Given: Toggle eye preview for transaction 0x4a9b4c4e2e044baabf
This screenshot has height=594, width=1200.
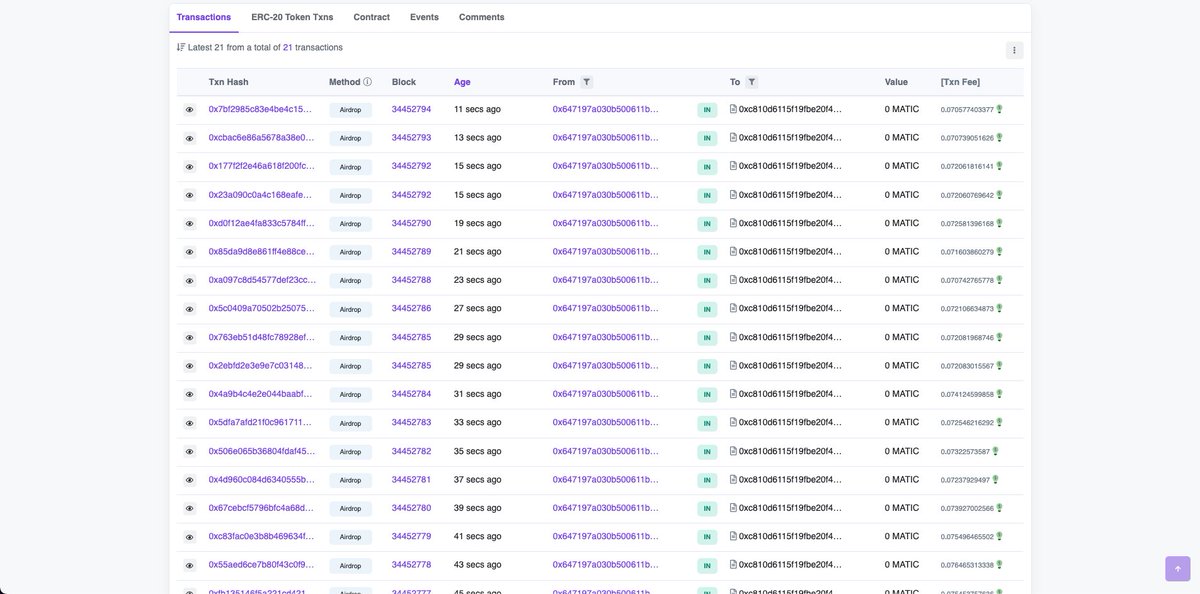Looking at the screenshot, I should point(189,395).
